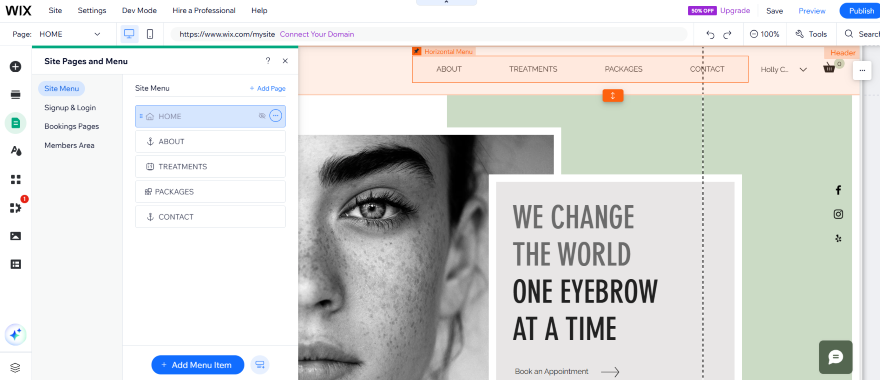Open the Layers icon at sidebar bottom

click(16, 368)
